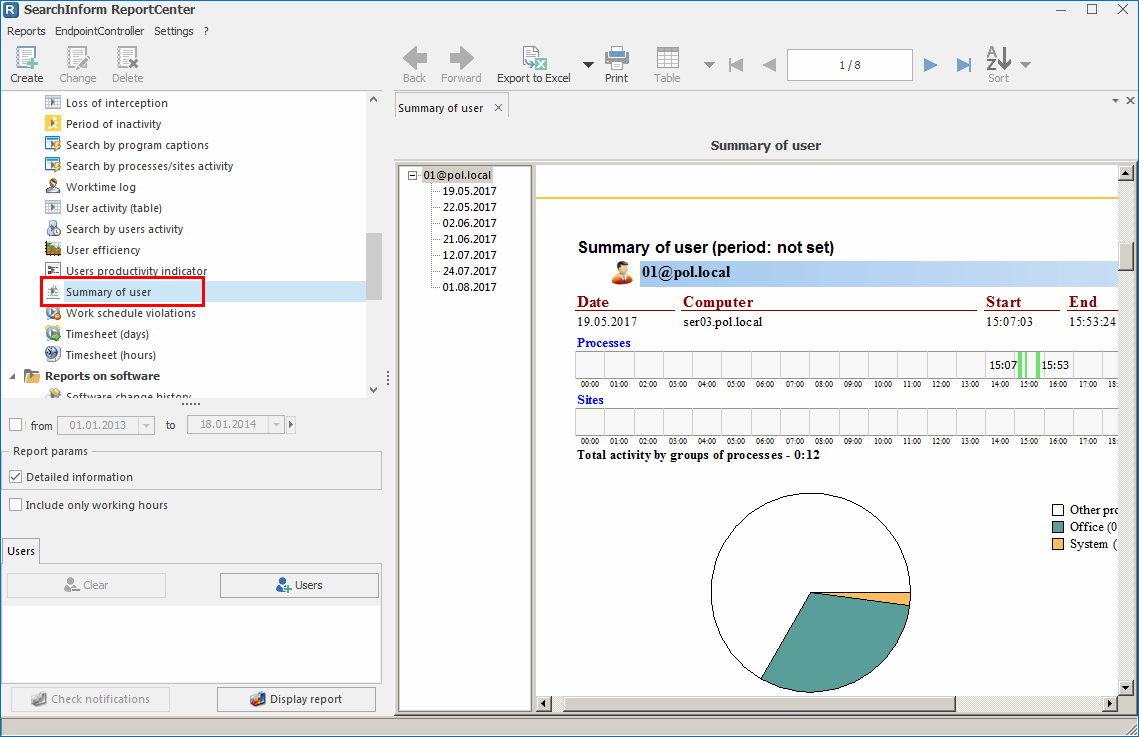Select date 22.05.2017 in the tree
The height and width of the screenshot is (737, 1139).
pos(469,207)
